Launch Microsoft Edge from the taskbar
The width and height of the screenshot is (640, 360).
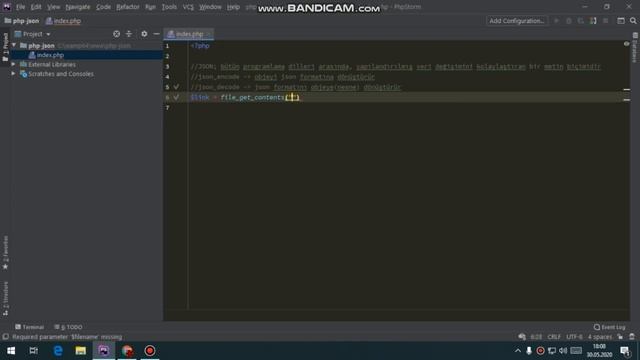point(58,351)
